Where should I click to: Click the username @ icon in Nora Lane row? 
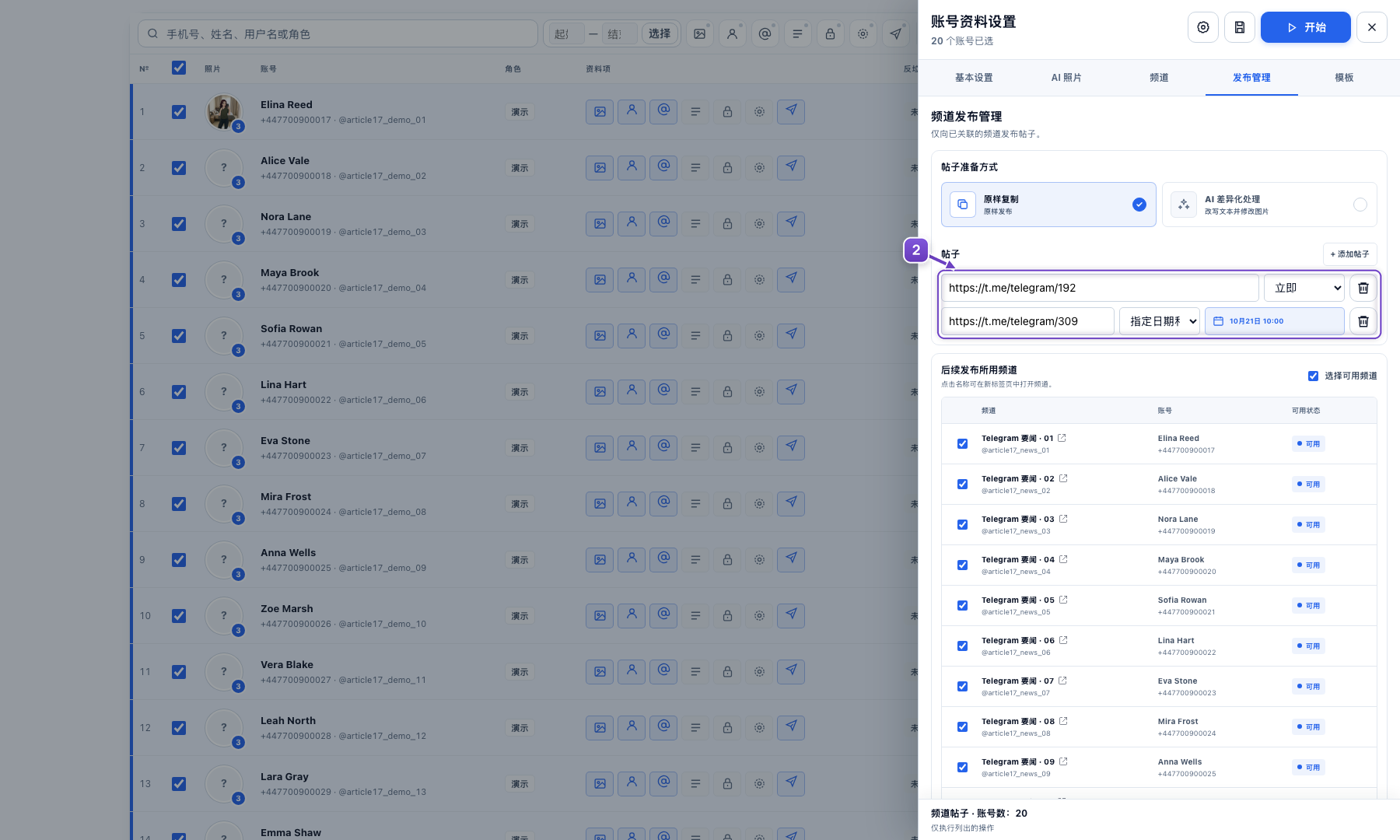[x=663, y=222]
